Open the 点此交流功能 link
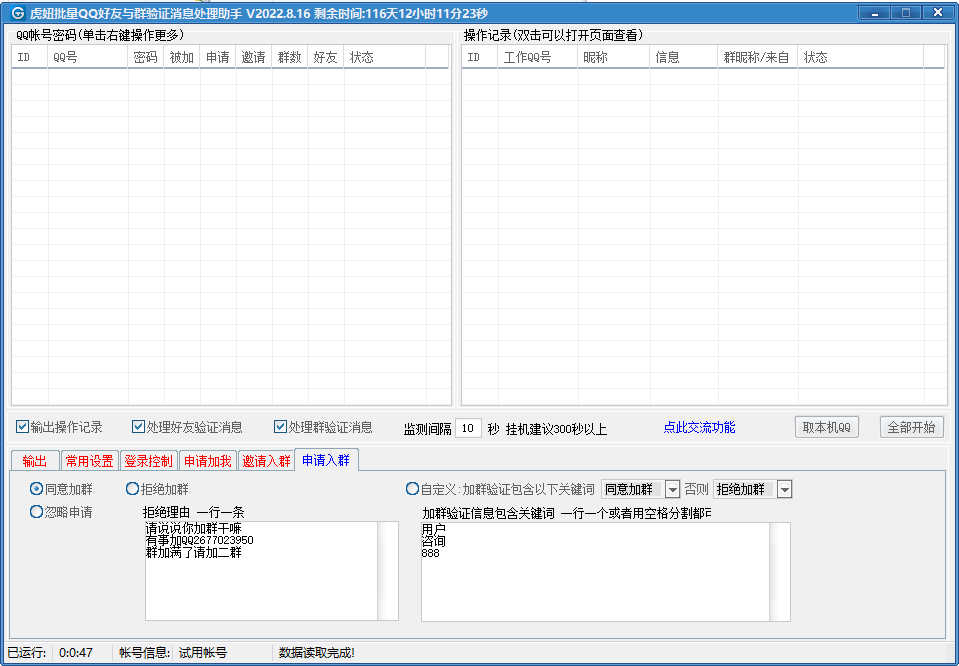Image resolution: width=959 pixels, height=666 pixels. pos(699,427)
